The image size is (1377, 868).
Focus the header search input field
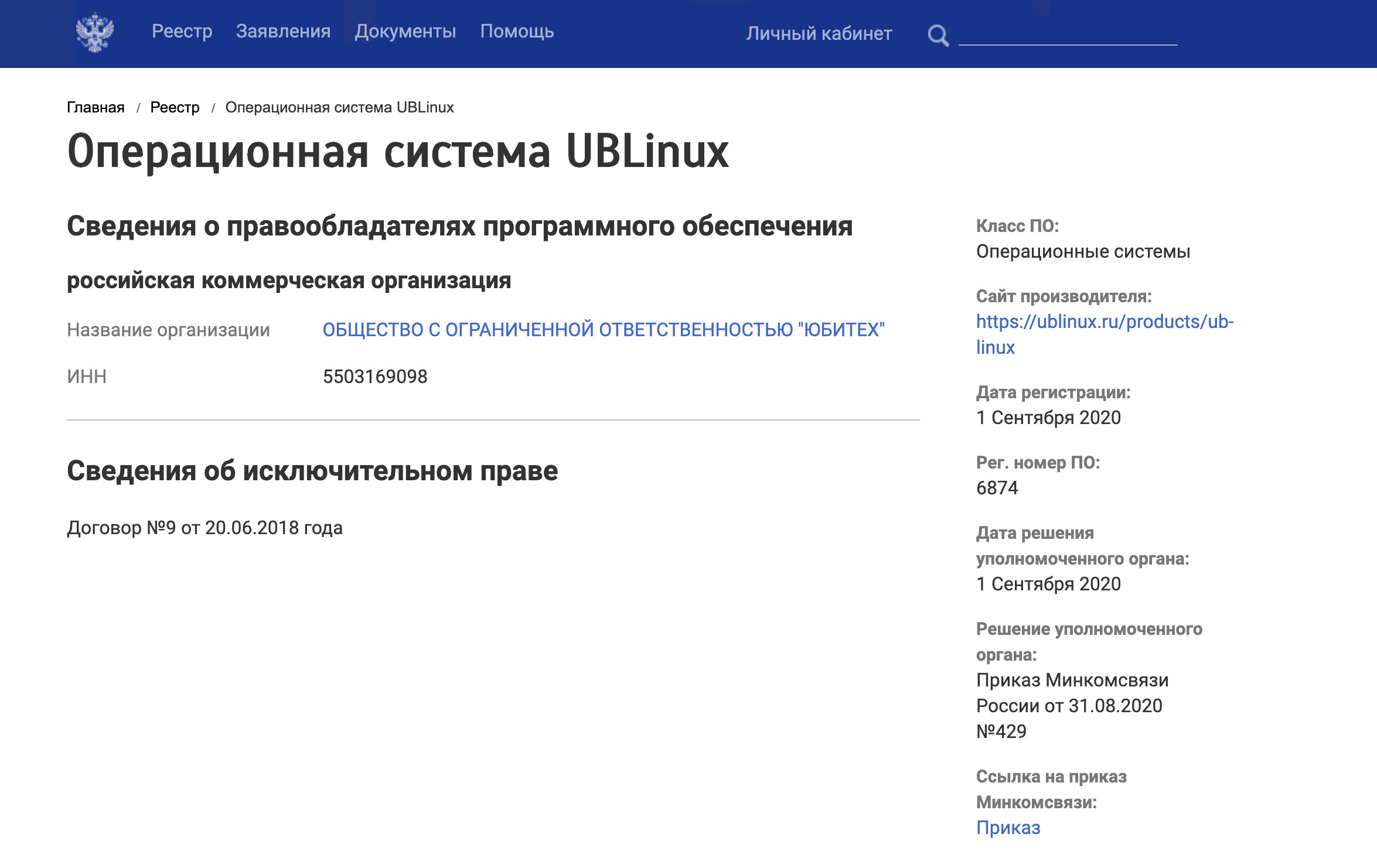pyautogui.click(x=1068, y=33)
